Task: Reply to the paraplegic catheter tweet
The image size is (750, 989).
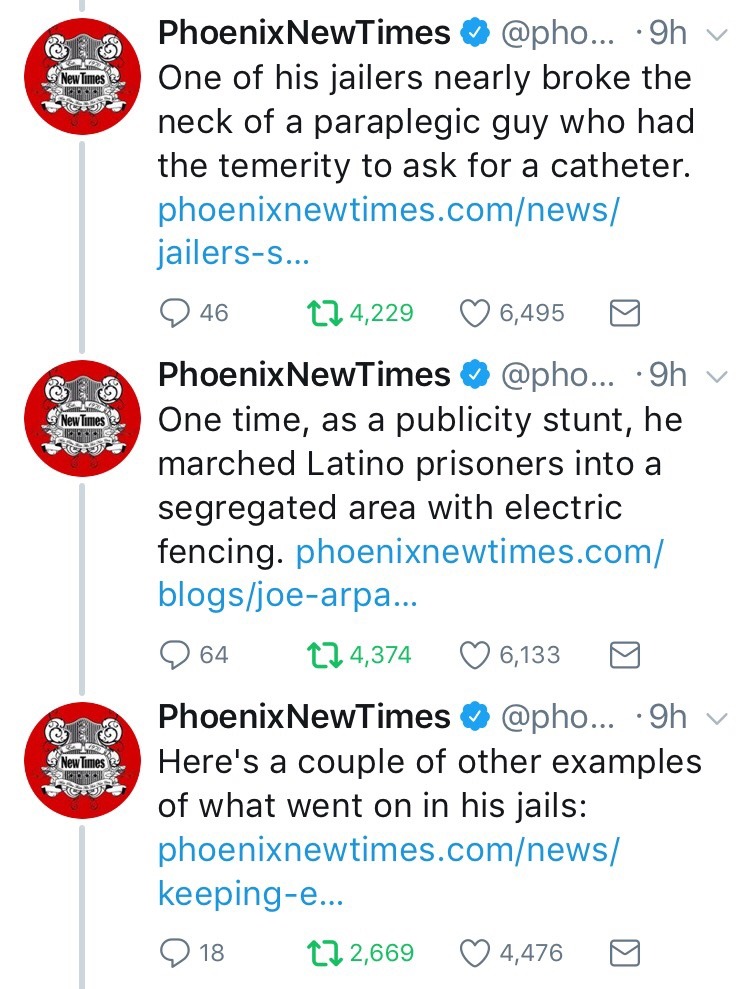Action: 176,313
